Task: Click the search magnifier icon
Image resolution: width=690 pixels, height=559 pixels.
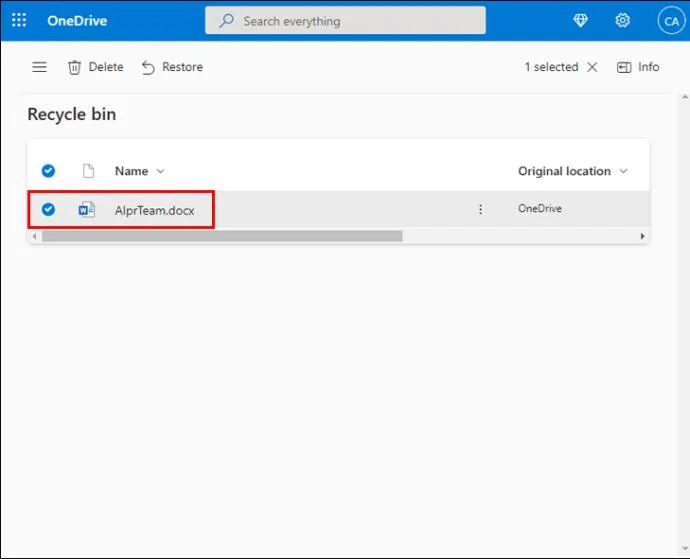Action: [227, 20]
